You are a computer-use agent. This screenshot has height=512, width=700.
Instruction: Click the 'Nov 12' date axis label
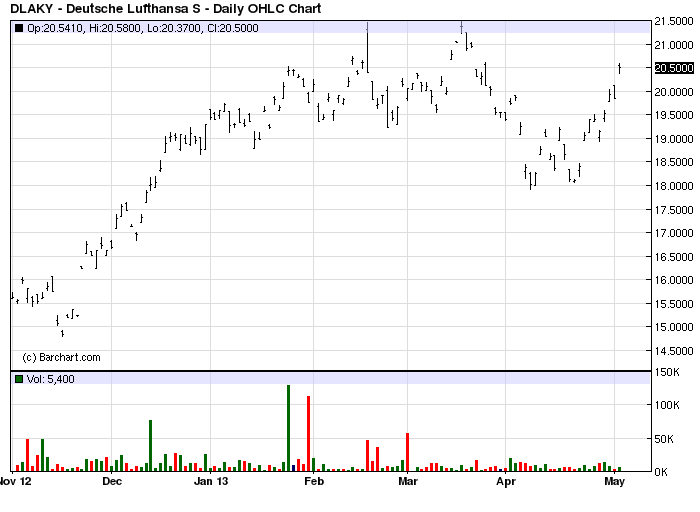coord(16,481)
